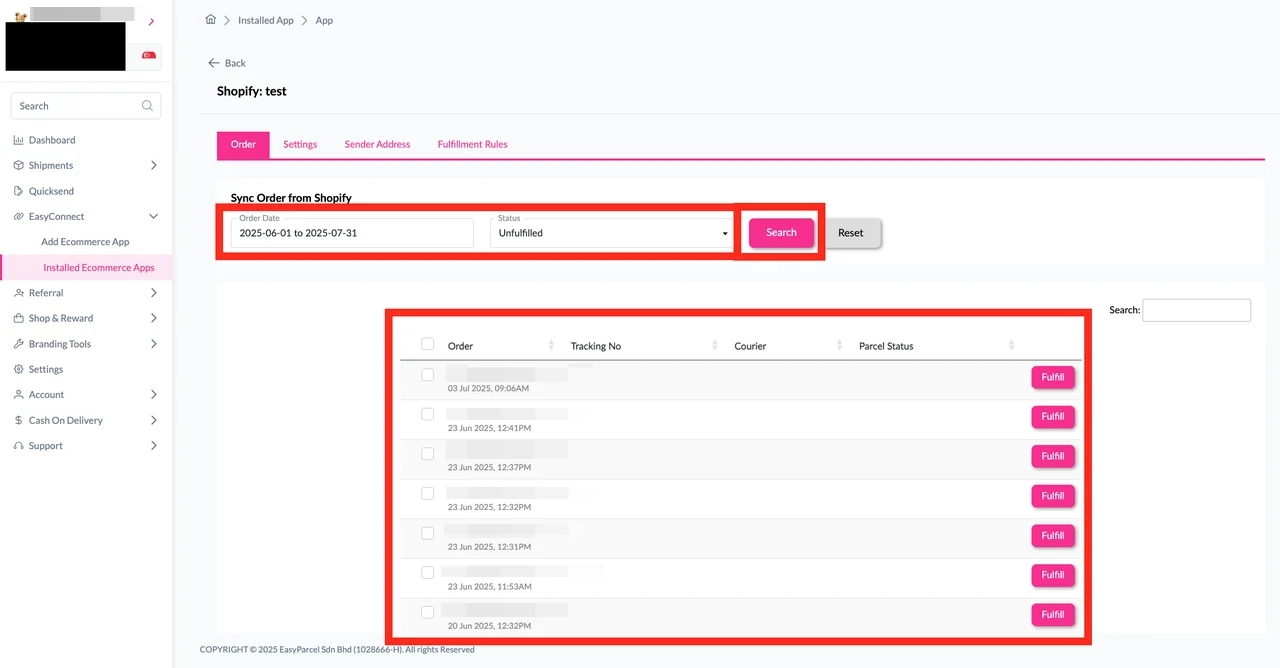Select the Dashboard icon in sidebar
1280x668 pixels.
click(20, 140)
